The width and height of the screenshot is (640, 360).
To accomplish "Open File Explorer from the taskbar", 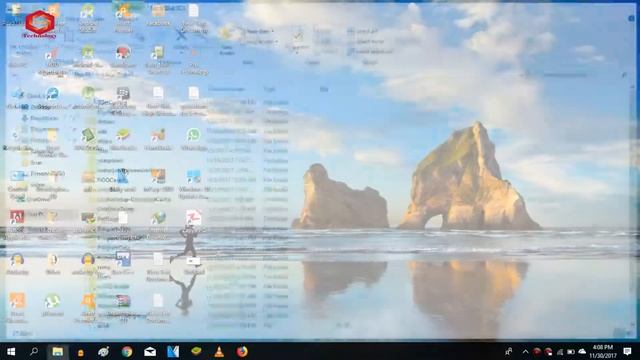I will pos(58,351).
